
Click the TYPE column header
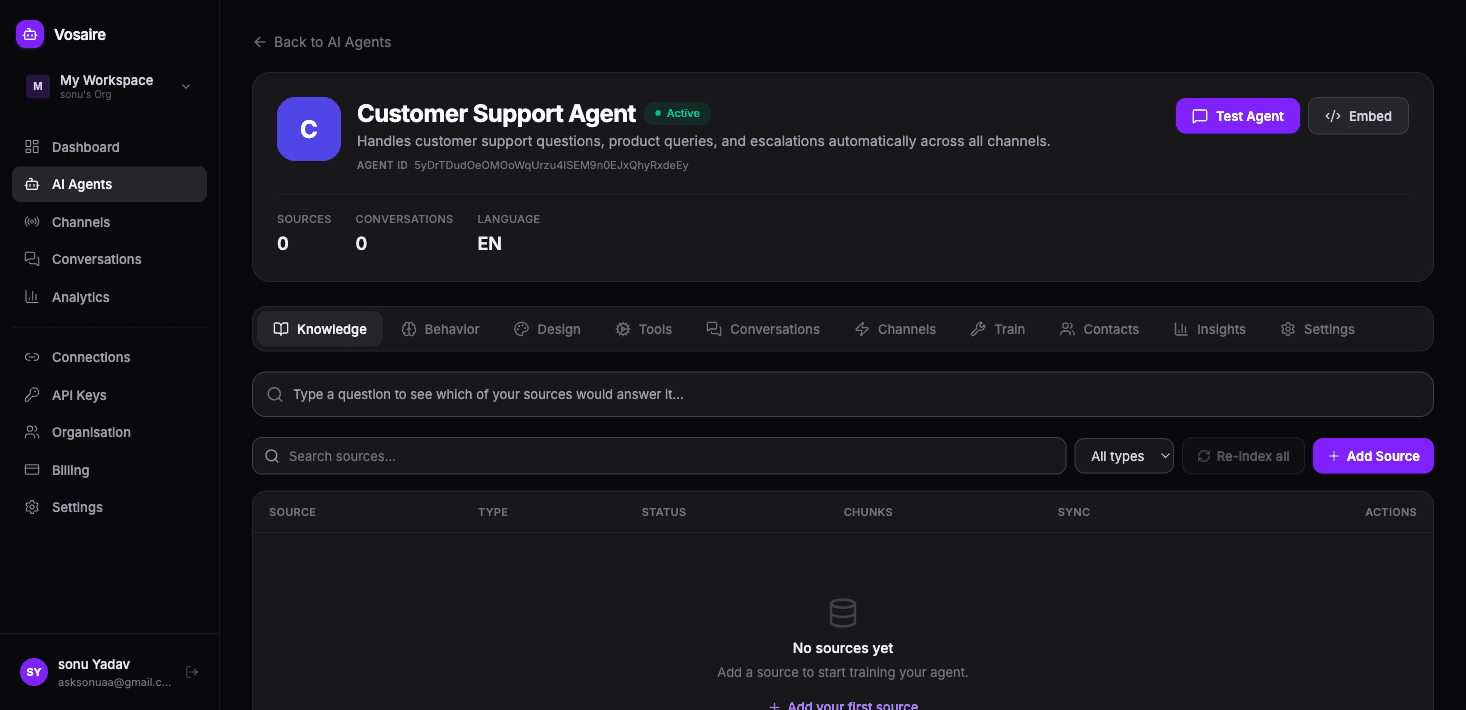pyautogui.click(x=493, y=512)
